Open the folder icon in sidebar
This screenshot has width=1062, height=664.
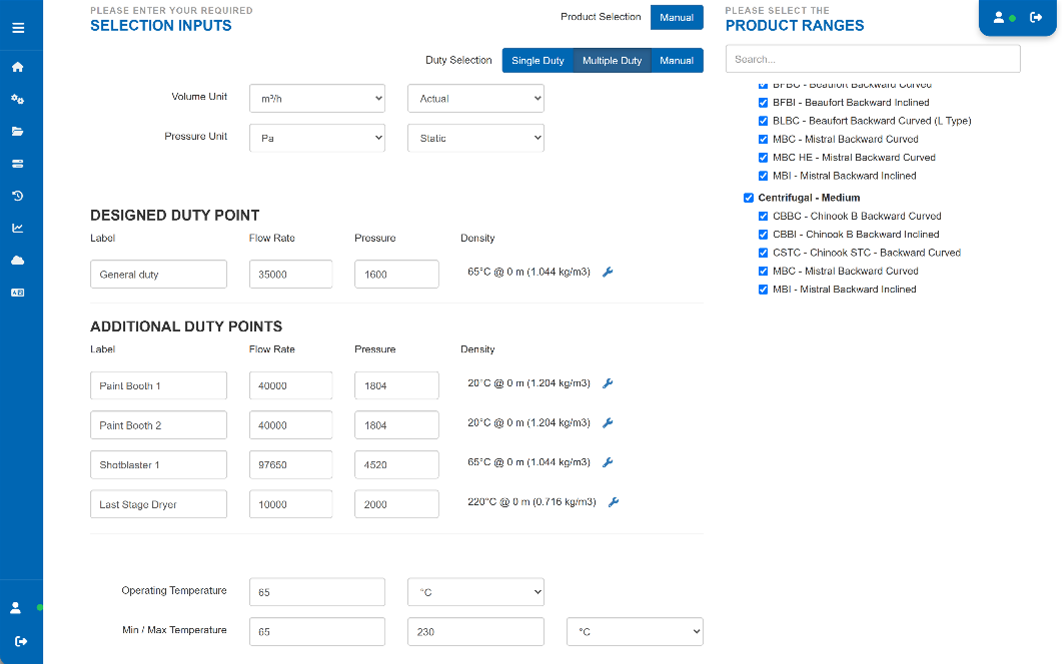pos(18,131)
